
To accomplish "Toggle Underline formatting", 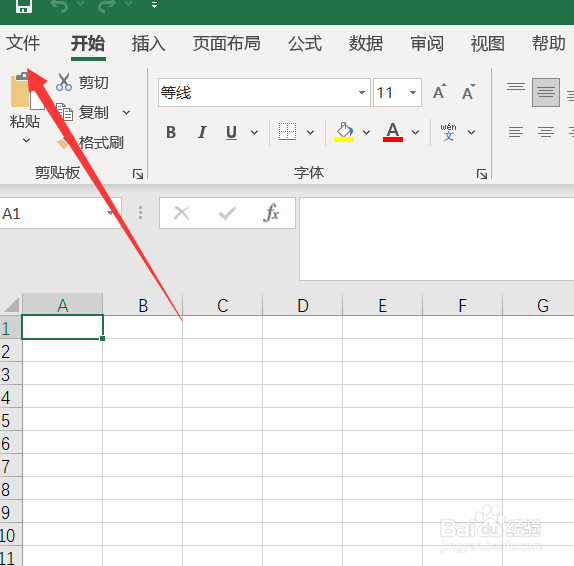I will click(x=231, y=132).
